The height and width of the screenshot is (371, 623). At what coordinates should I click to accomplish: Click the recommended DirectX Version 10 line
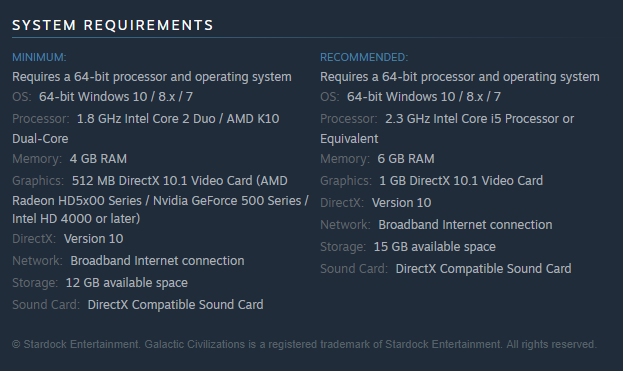(375, 203)
